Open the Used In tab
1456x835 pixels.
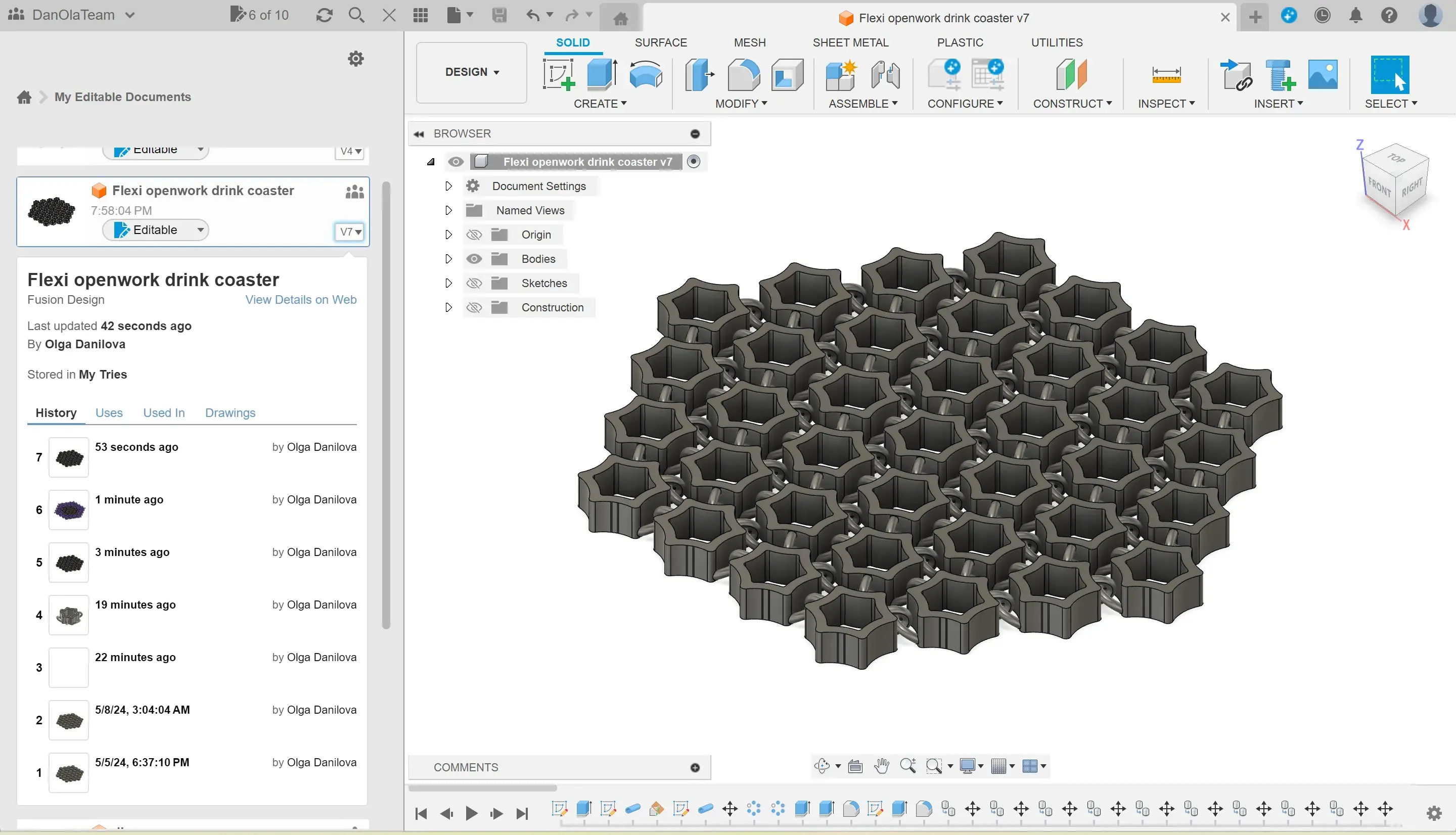pos(164,413)
